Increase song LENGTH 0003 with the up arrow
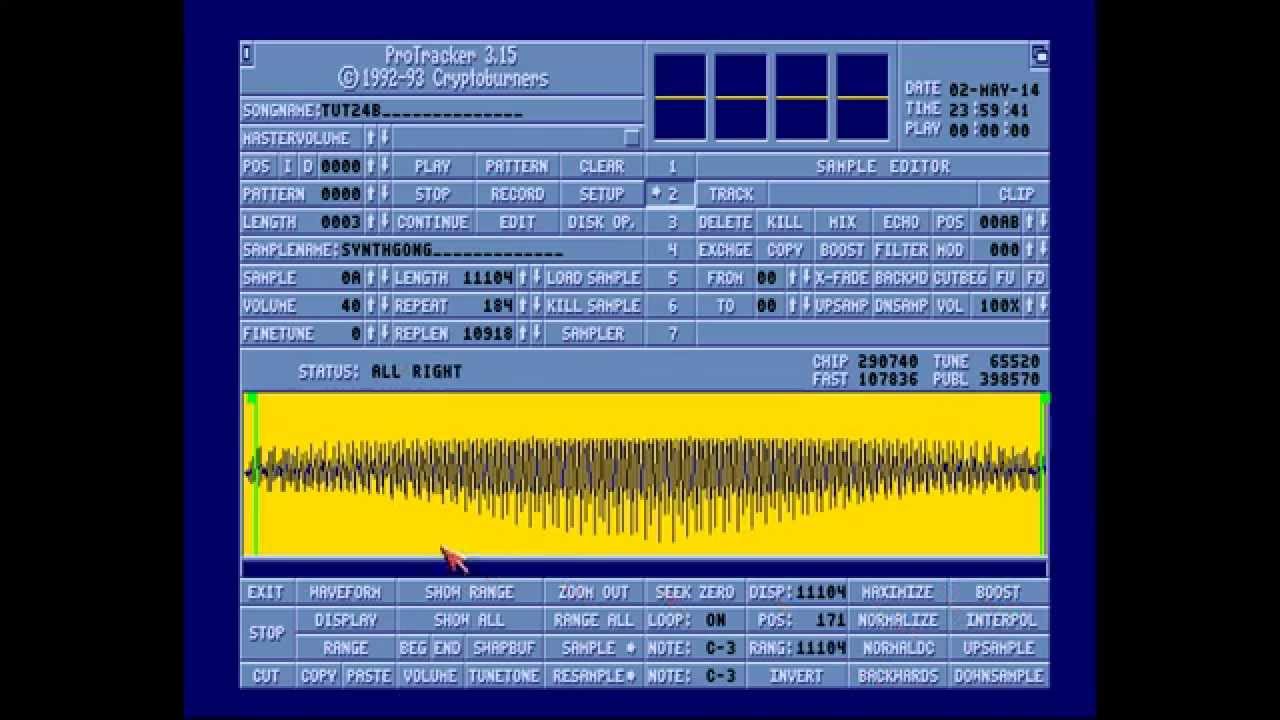The image size is (1280, 720). click(x=371, y=222)
